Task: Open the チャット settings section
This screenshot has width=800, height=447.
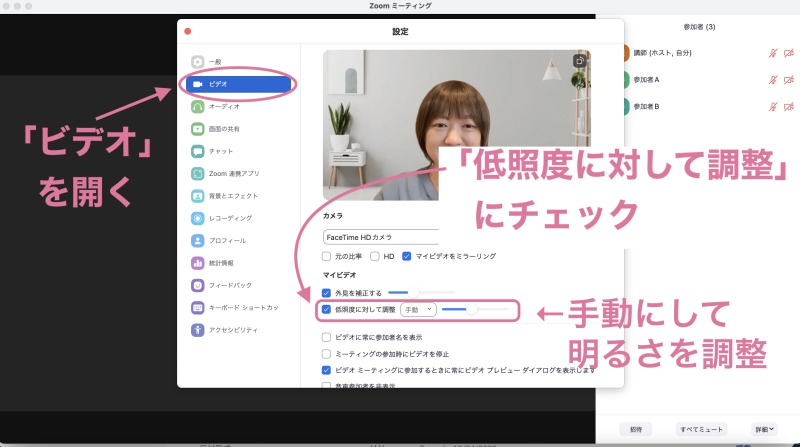Action: click(212, 152)
